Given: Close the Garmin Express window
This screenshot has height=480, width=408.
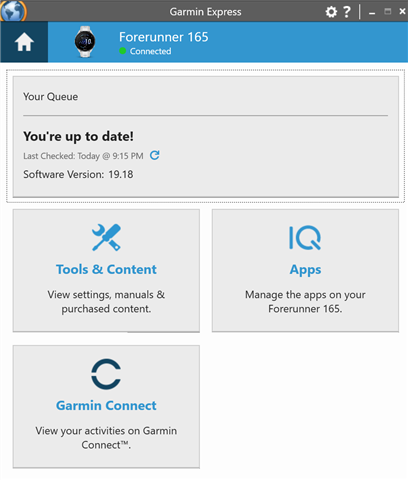Looking at the screenshot, I should tap(402, 11).
